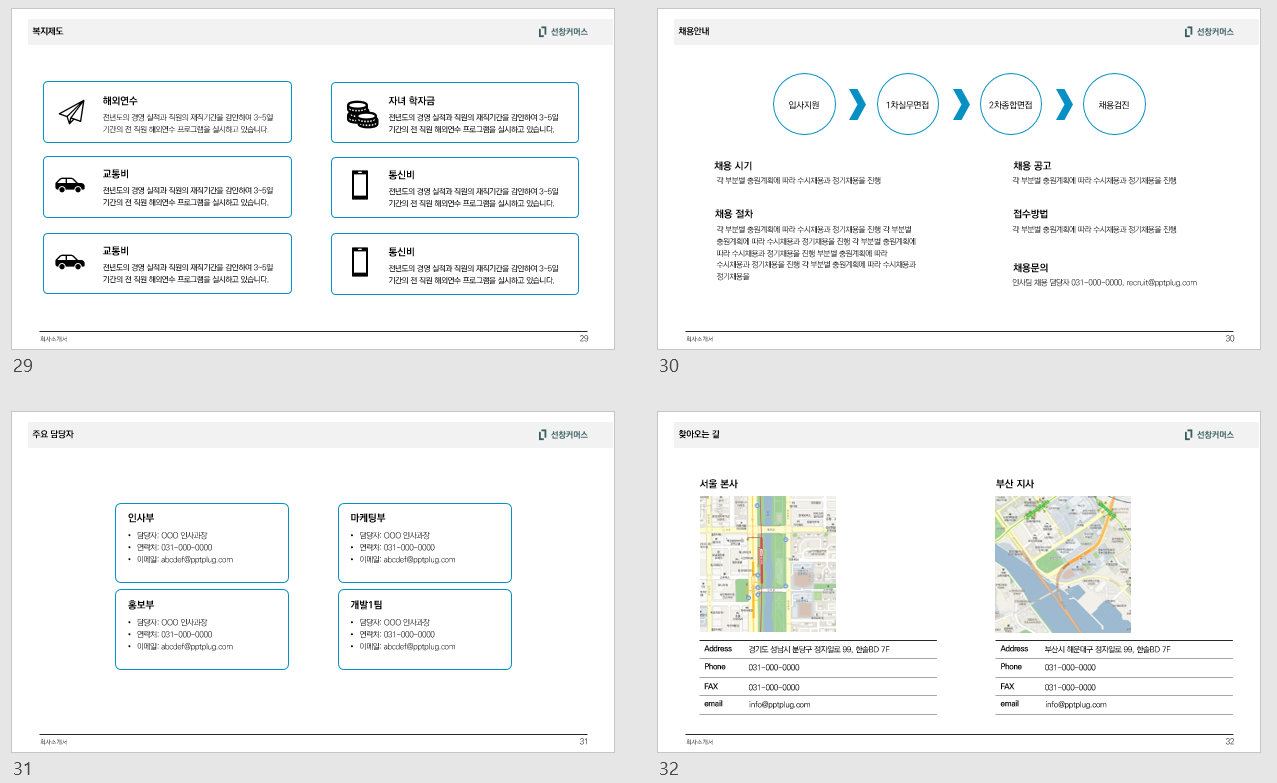Click the 부산시 해운대구 address line

[x=1108, y=650]
